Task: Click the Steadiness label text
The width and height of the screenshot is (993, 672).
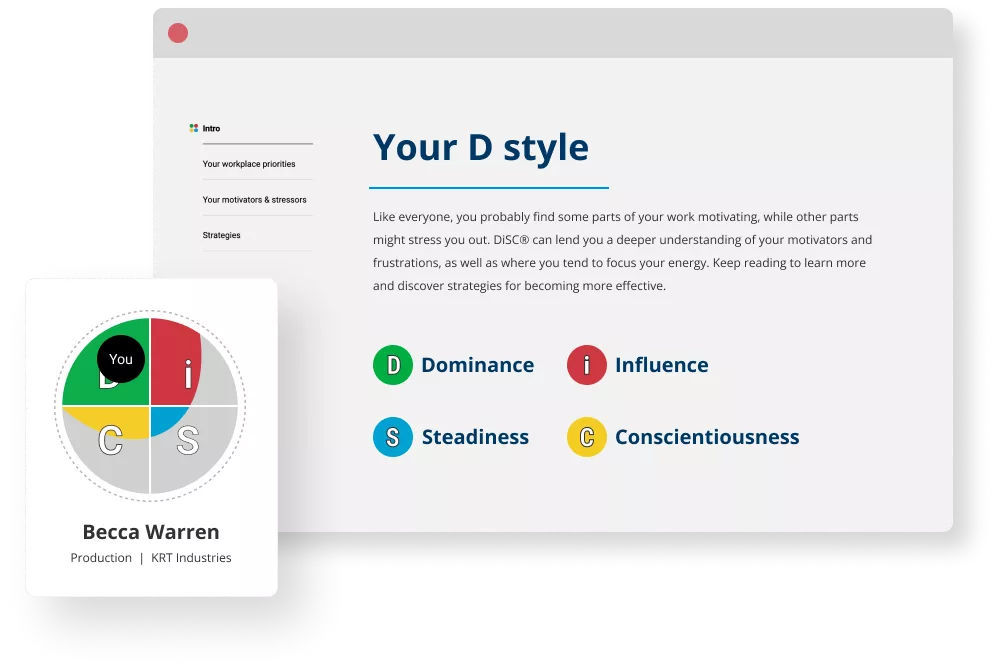Action: click(475, 437)
